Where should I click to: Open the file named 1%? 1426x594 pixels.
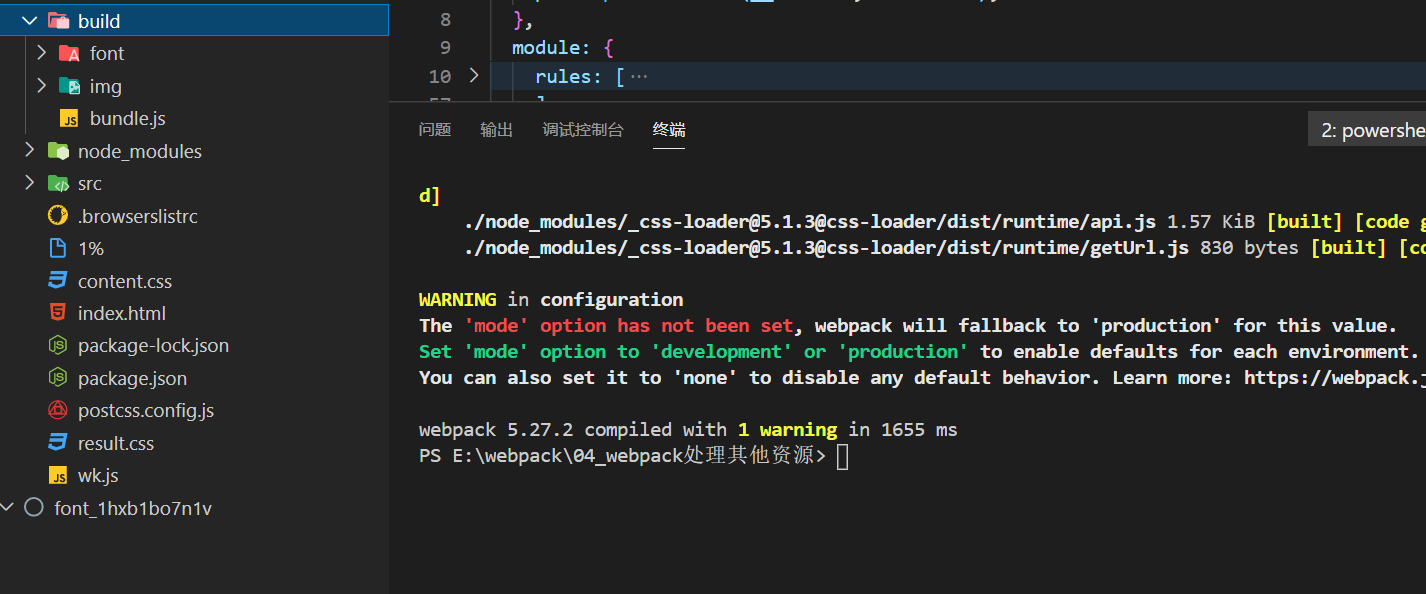[x=91, y=249]
